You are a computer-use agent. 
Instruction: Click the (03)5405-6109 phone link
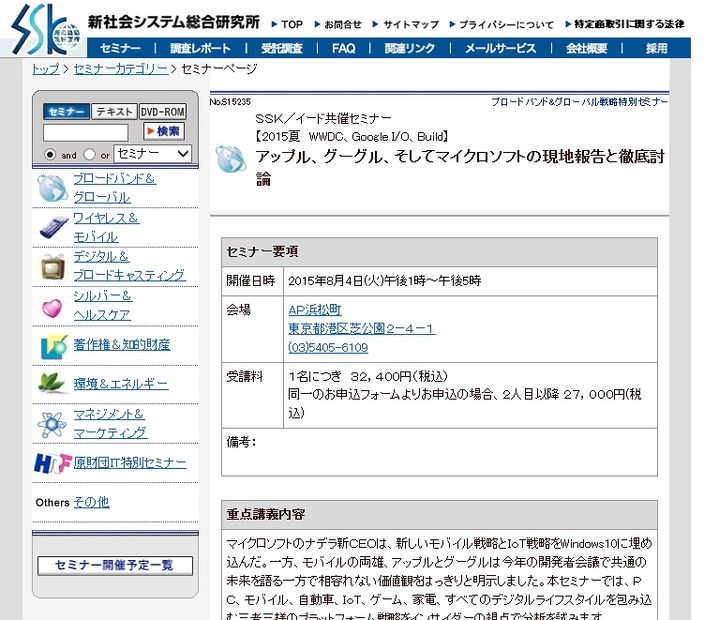tap(328, 347)
